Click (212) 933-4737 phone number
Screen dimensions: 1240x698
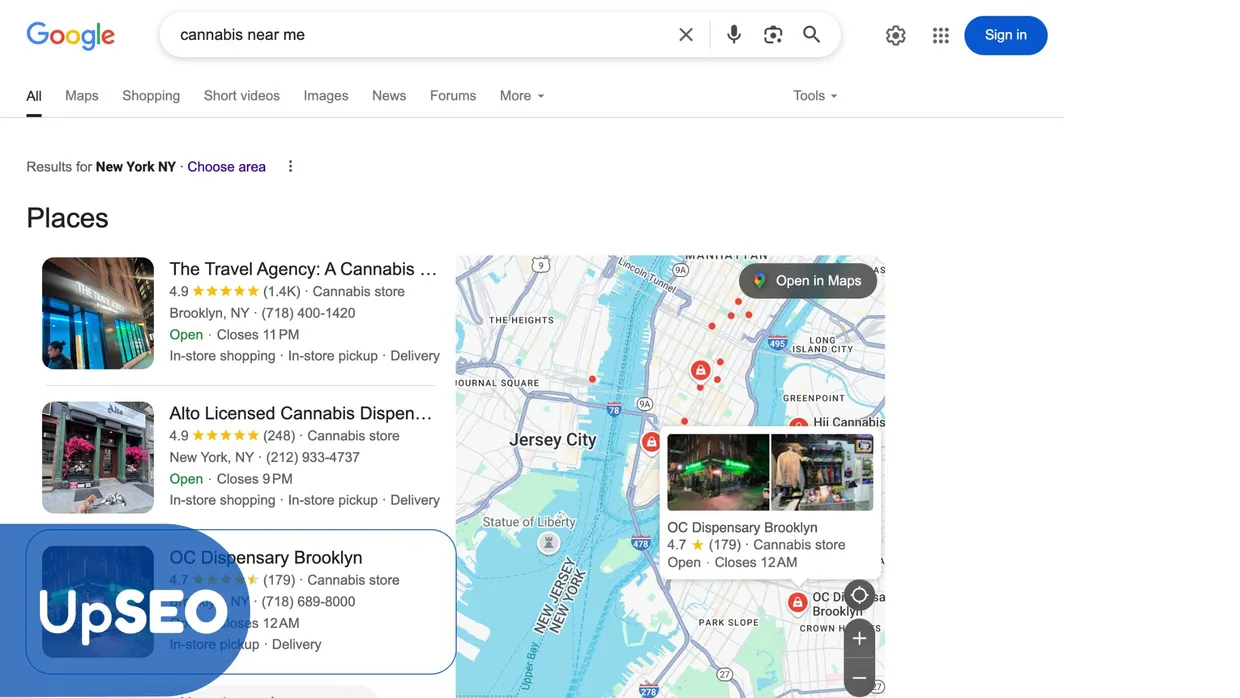313,457
